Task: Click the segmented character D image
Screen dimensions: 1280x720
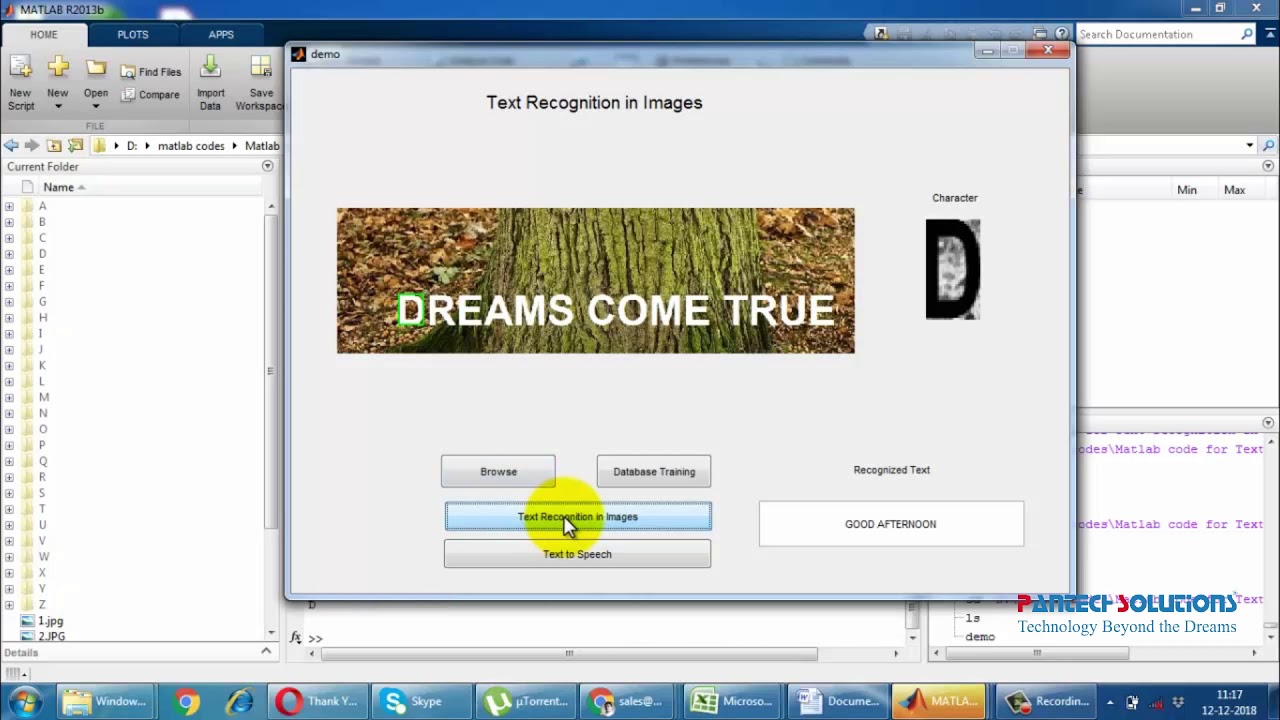Action: (953, 269)
